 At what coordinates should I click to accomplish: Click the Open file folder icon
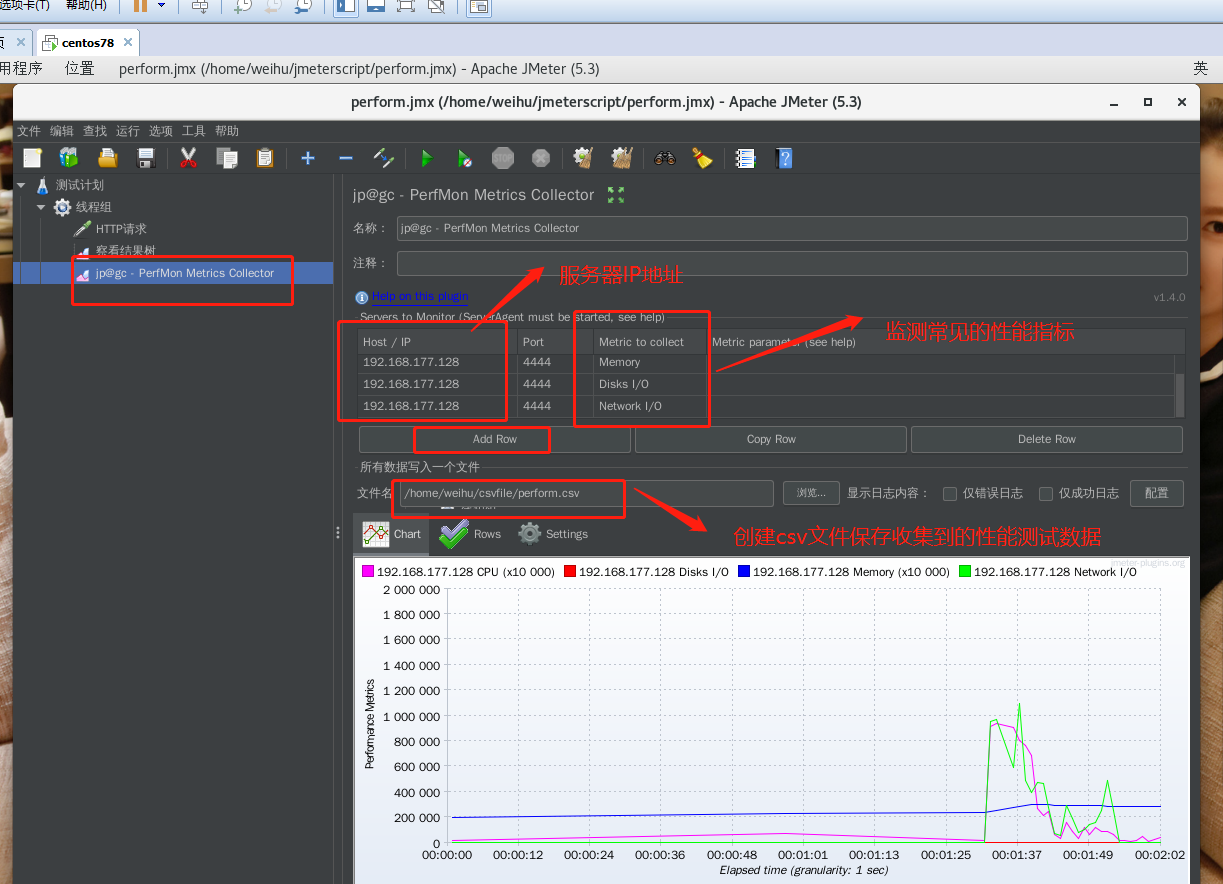coord(107,158)
